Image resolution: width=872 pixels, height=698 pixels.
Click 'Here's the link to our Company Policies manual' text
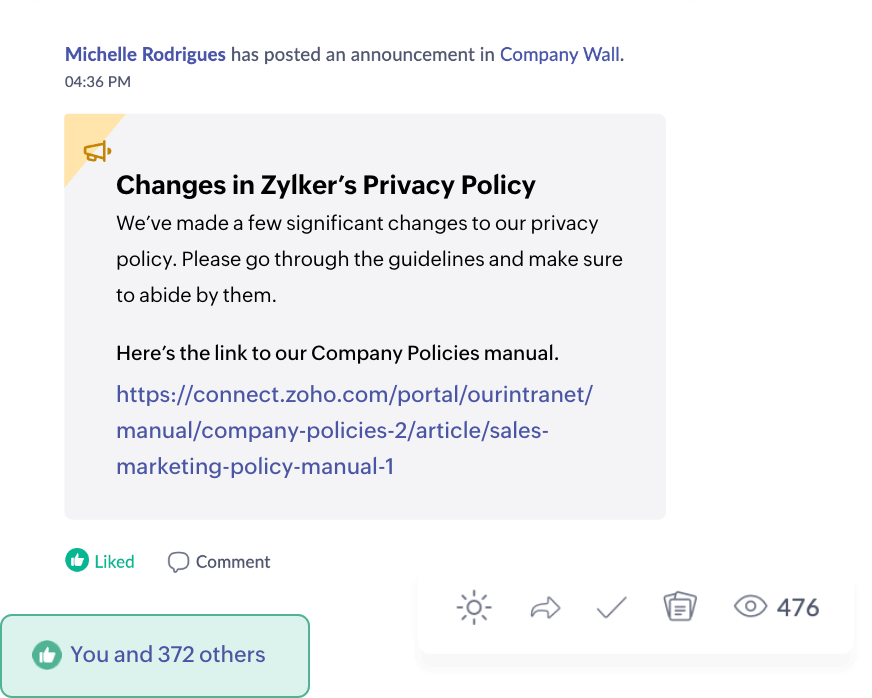pos(338,353)
